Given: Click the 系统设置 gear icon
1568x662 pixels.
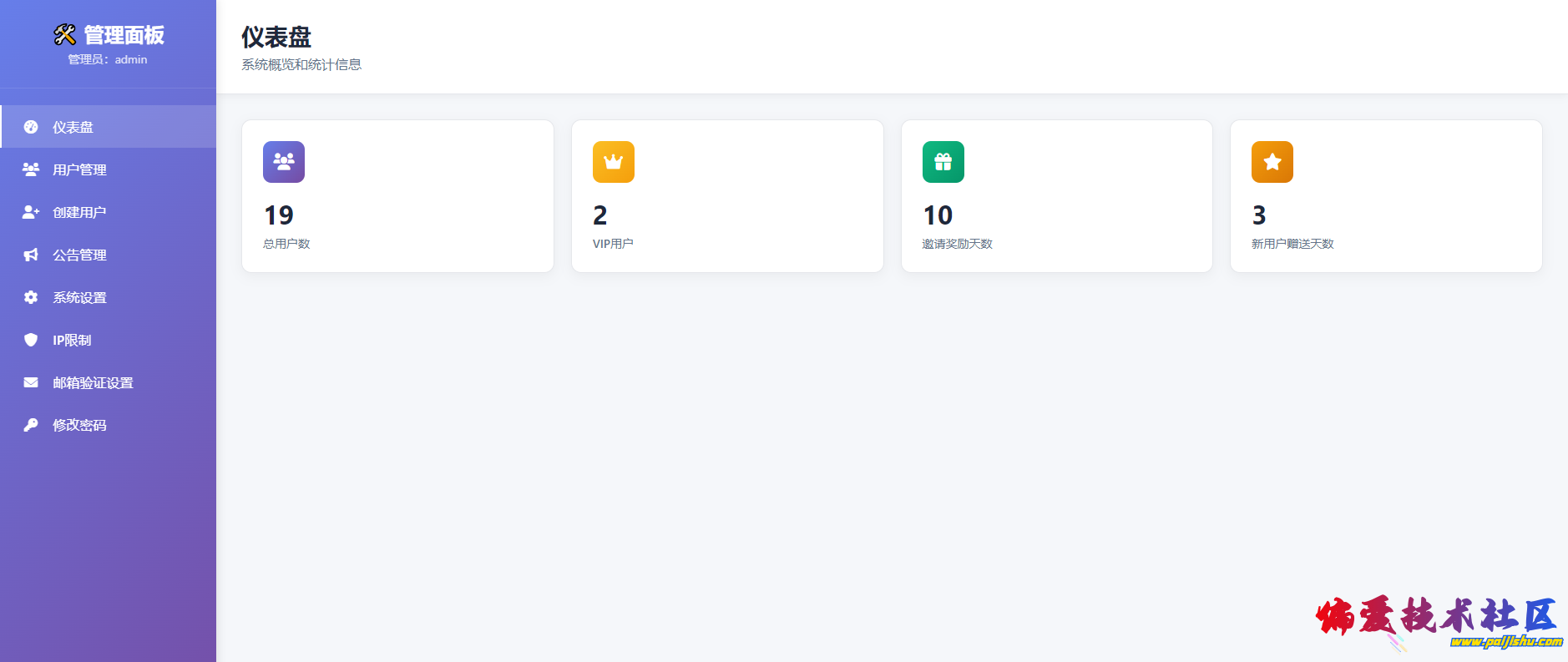Looking at the screenshot, I should 31,297.
